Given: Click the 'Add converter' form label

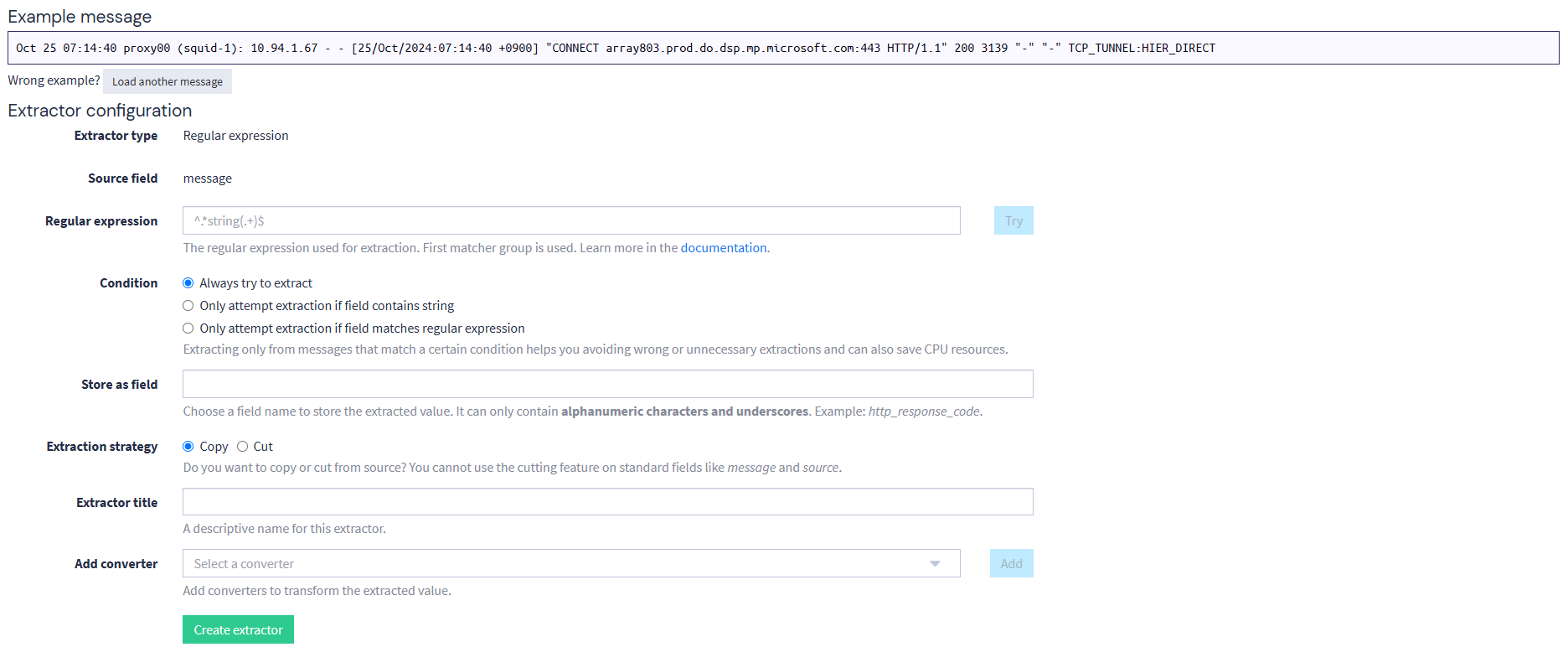Looking at the screenshot, I should pyautogui.click(x=116, y=564).
